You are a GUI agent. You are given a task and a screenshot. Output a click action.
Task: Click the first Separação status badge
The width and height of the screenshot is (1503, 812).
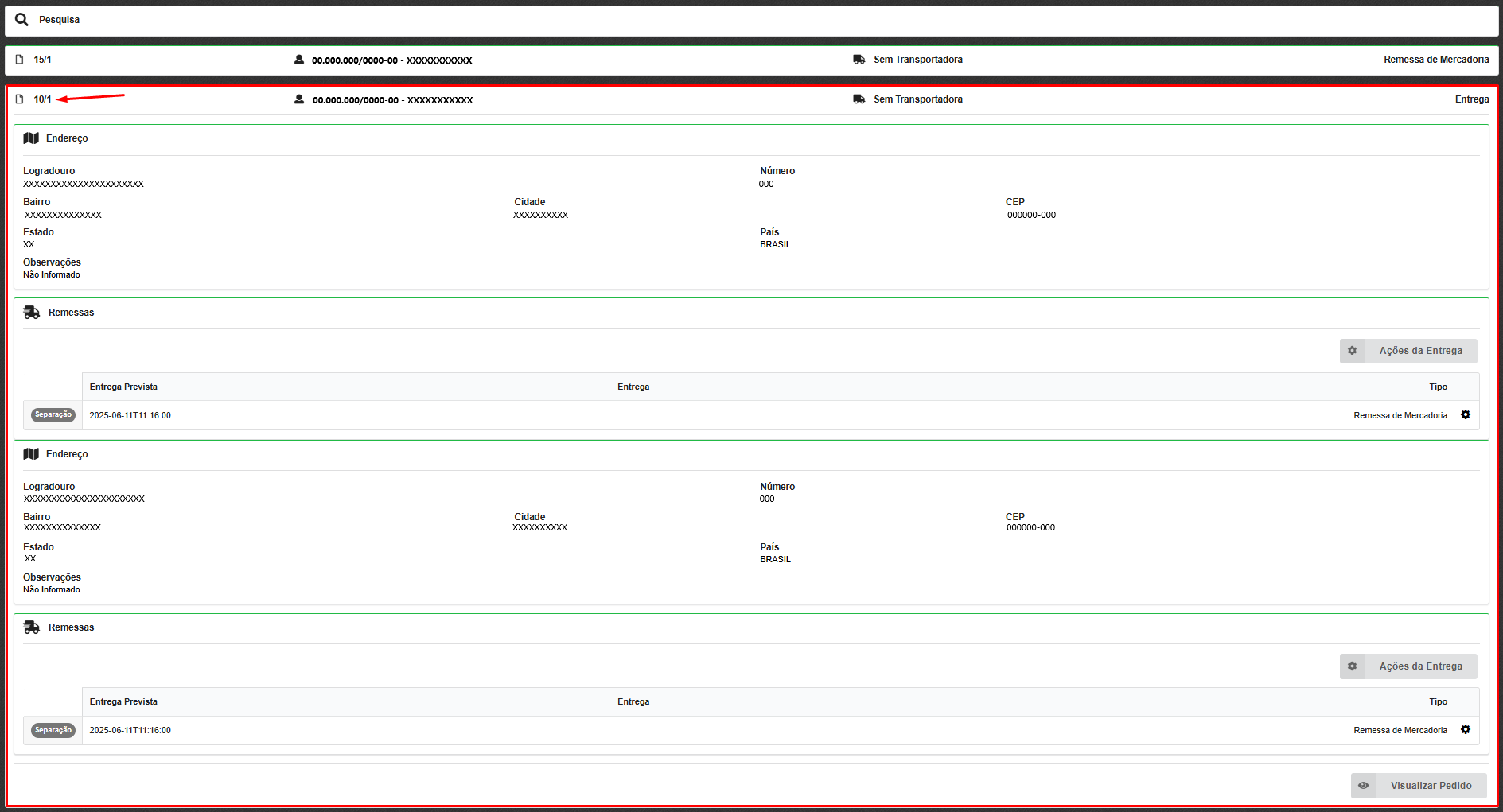pos(53,415)
